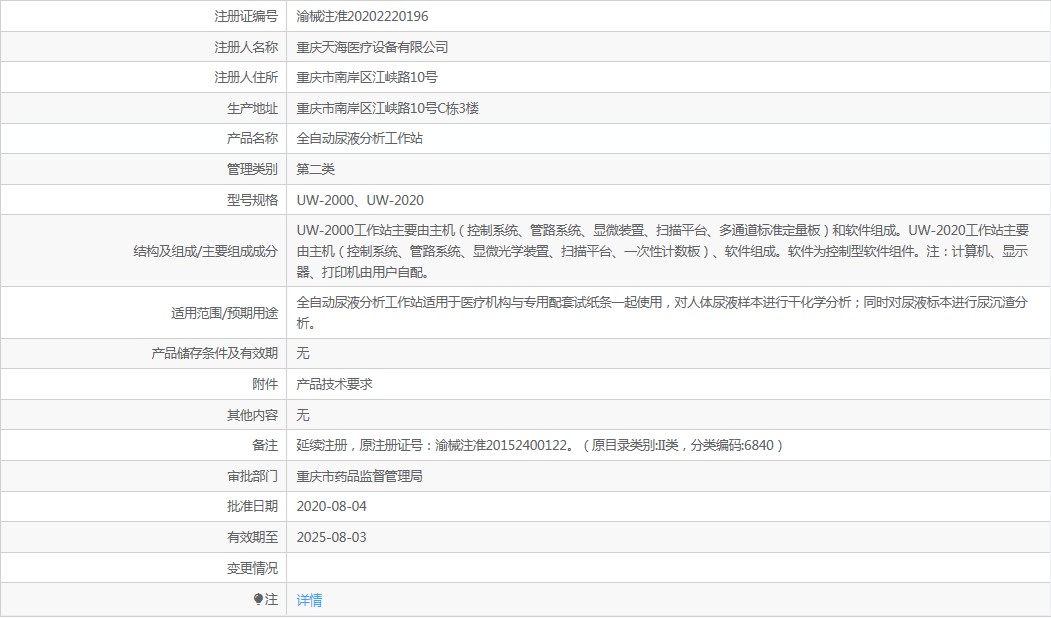Click the 注册人名称 label

pyautogui.click(x=246, y=47)
